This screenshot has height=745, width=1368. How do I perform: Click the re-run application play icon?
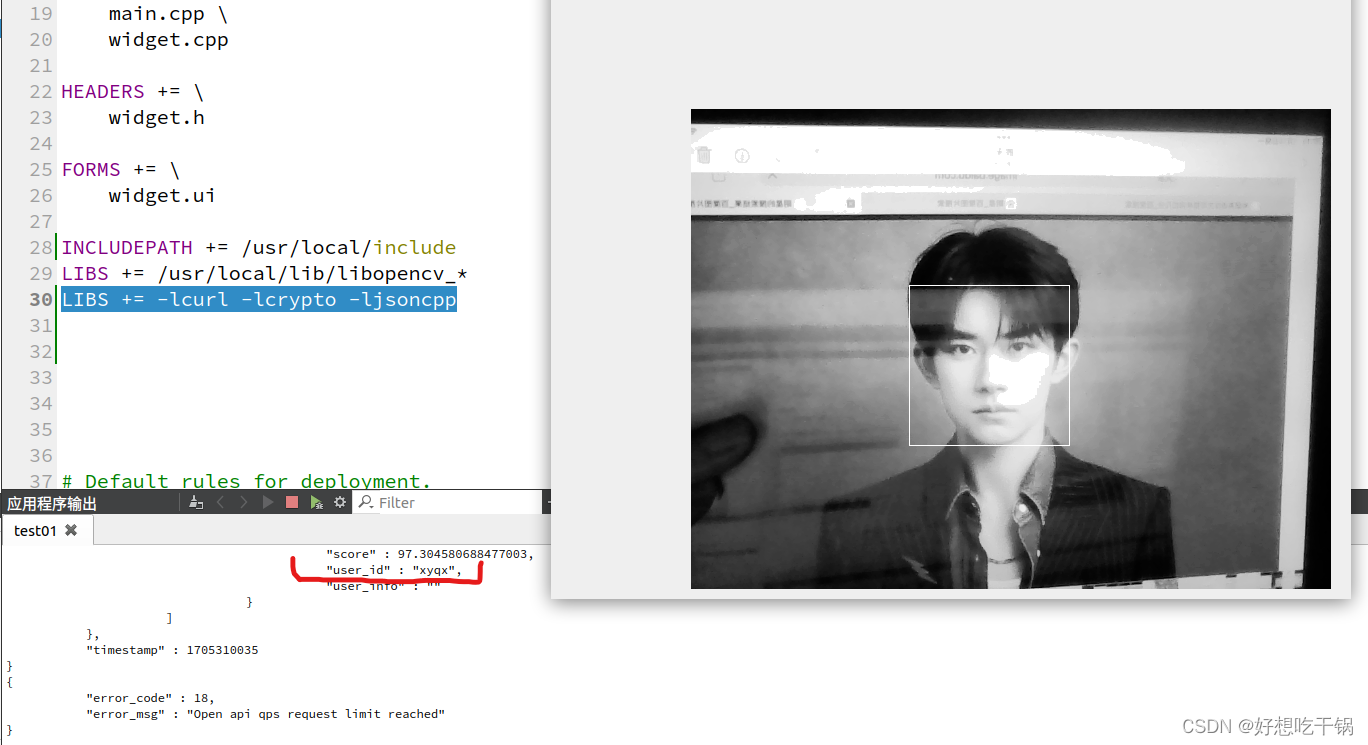268,502
